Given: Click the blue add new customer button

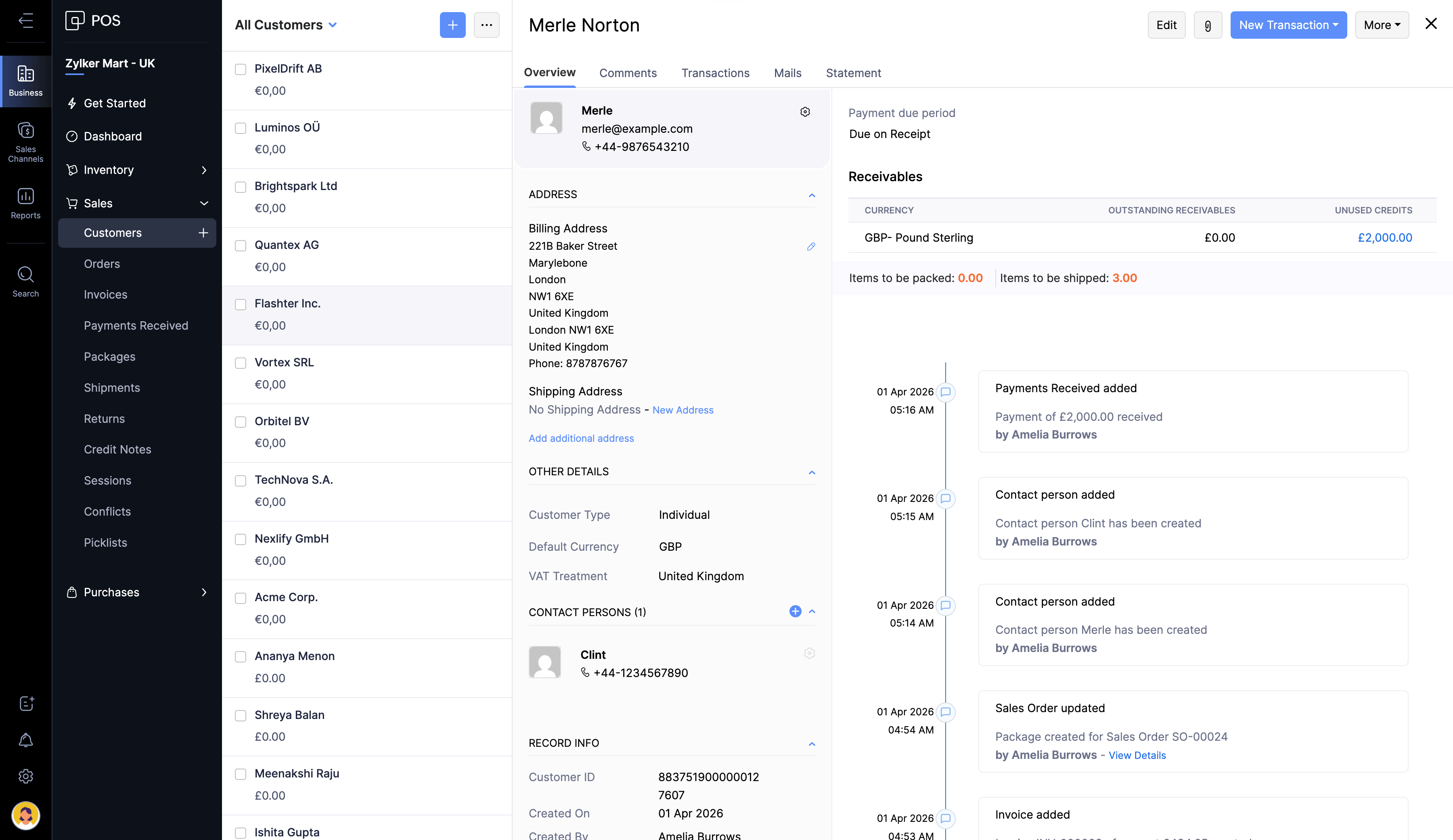Looking at the screenshot, I should pyautogui.click(x=452, y=25).
